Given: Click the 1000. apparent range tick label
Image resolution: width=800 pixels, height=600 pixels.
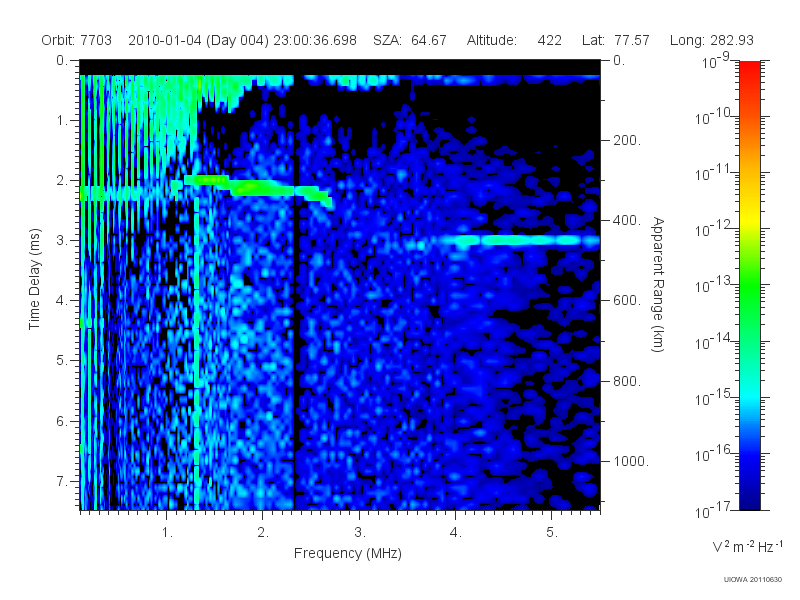Looking at the screenshot, I should (631, 462).
